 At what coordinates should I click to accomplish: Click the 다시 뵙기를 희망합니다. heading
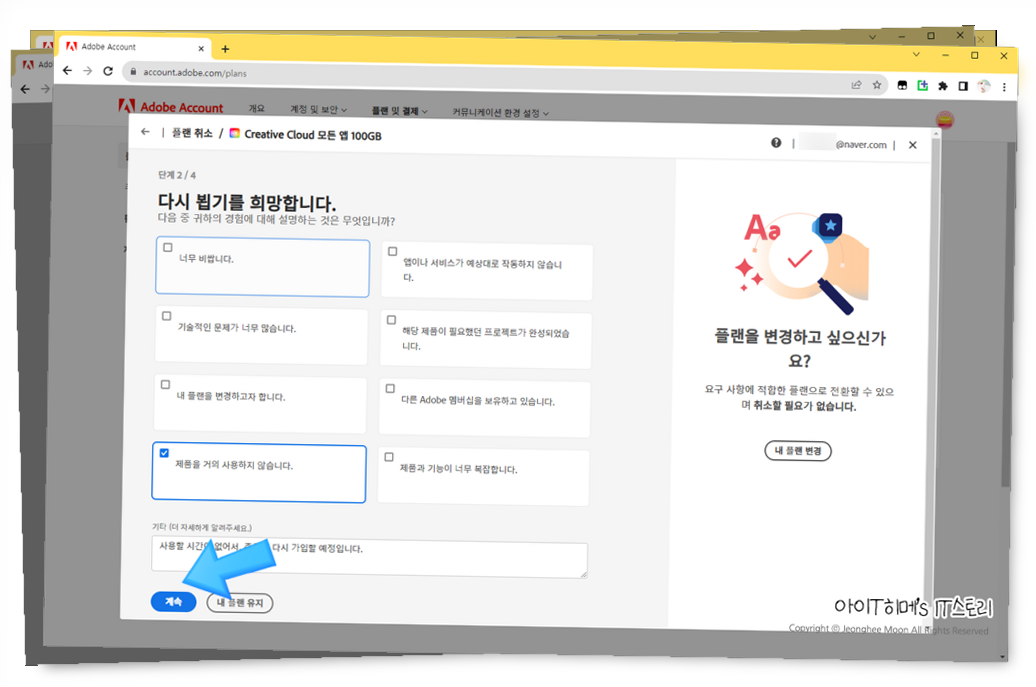246,201
